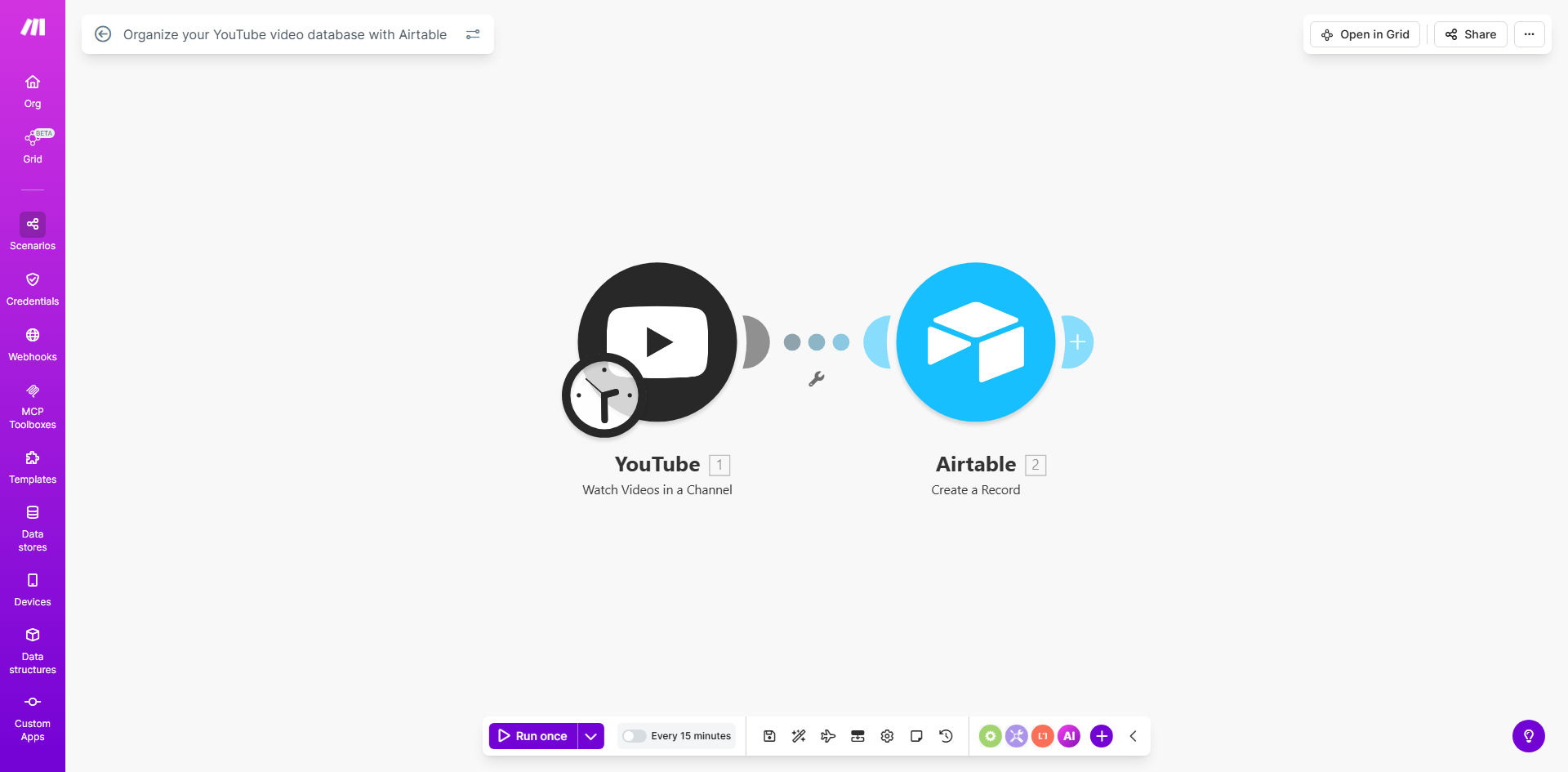Click the YouTube module label
Screen dimensions: 1568x772
(657, 464)
